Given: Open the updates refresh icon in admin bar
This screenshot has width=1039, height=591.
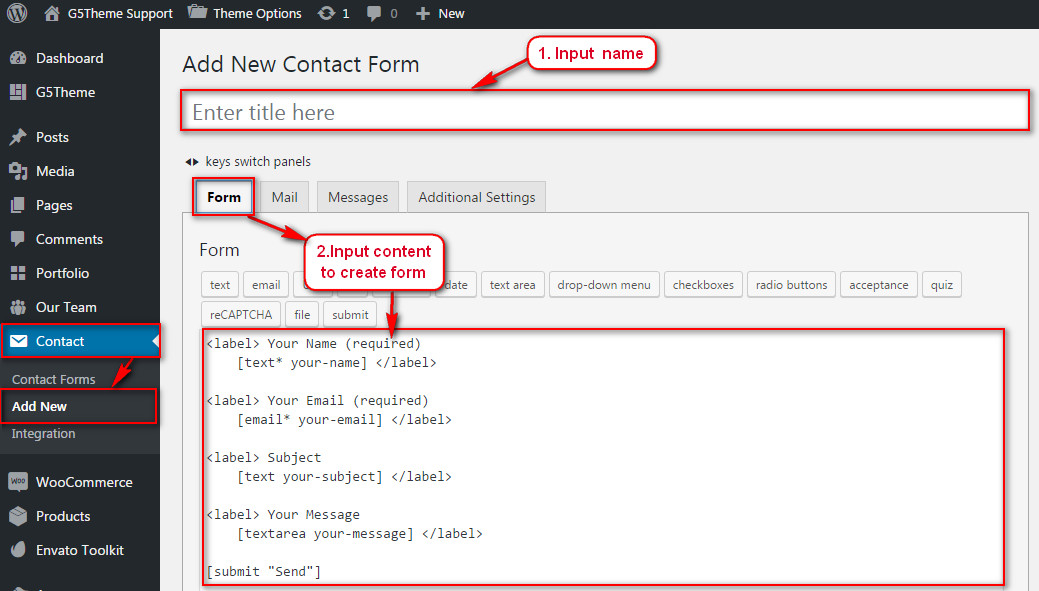Looking at the screenshot, I should [x=326, y=13].
